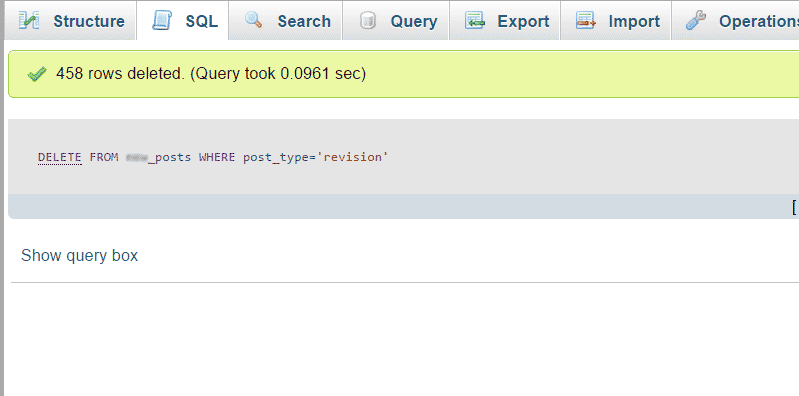
Task: Open the Structure tab
Action: (x=70, y=21)
